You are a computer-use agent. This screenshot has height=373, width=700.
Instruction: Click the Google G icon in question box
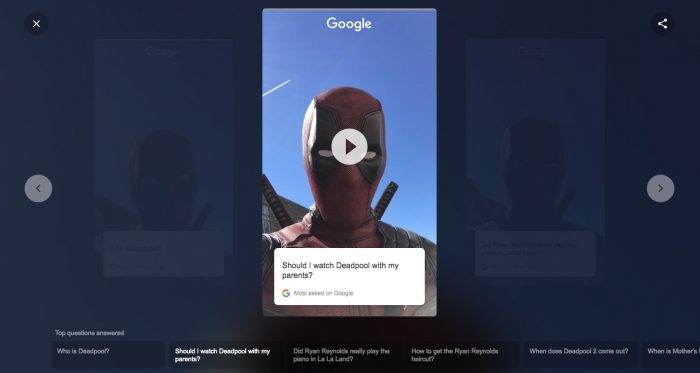point(286,293)
